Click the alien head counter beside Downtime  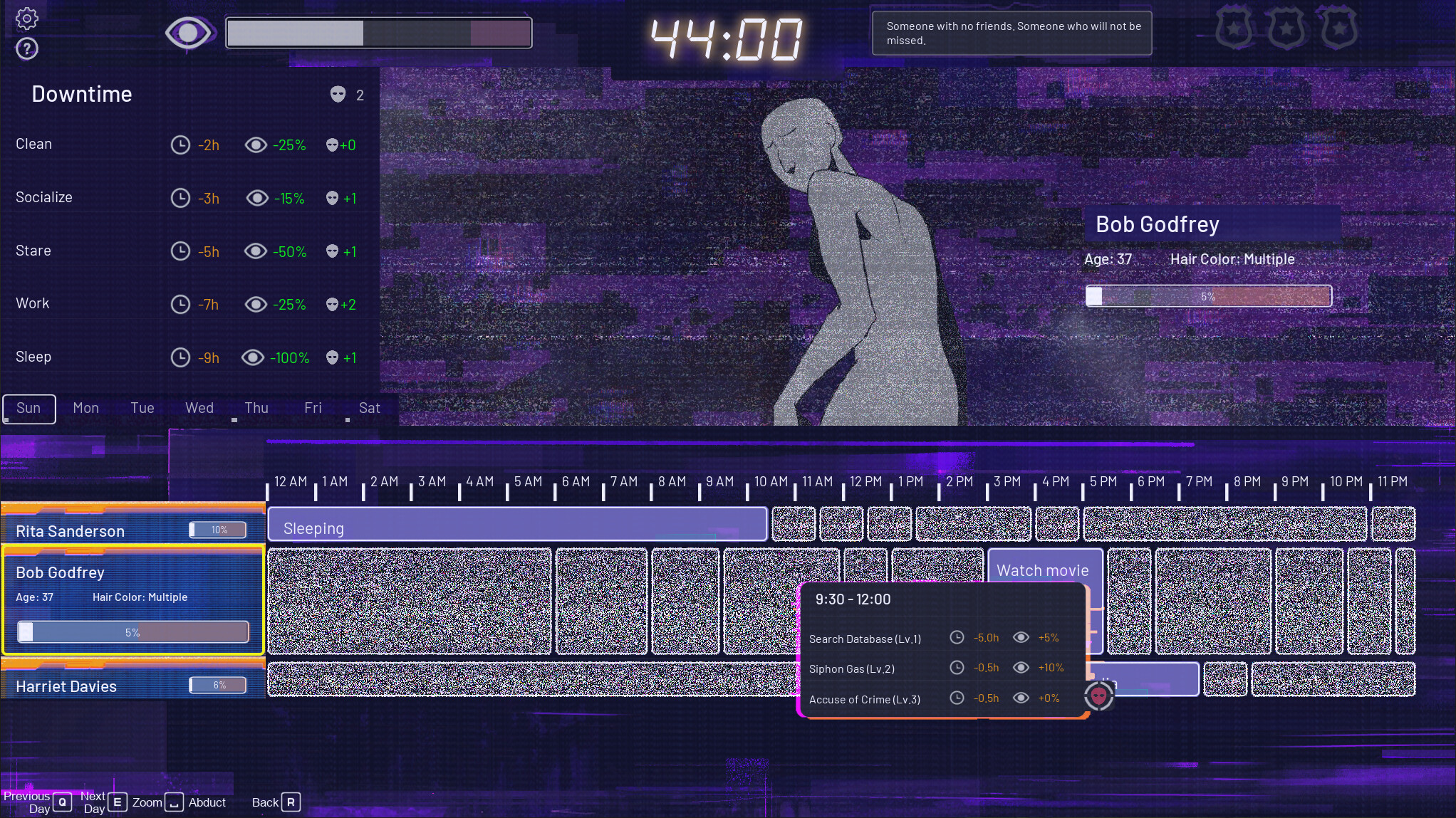(x=337, y=95)
